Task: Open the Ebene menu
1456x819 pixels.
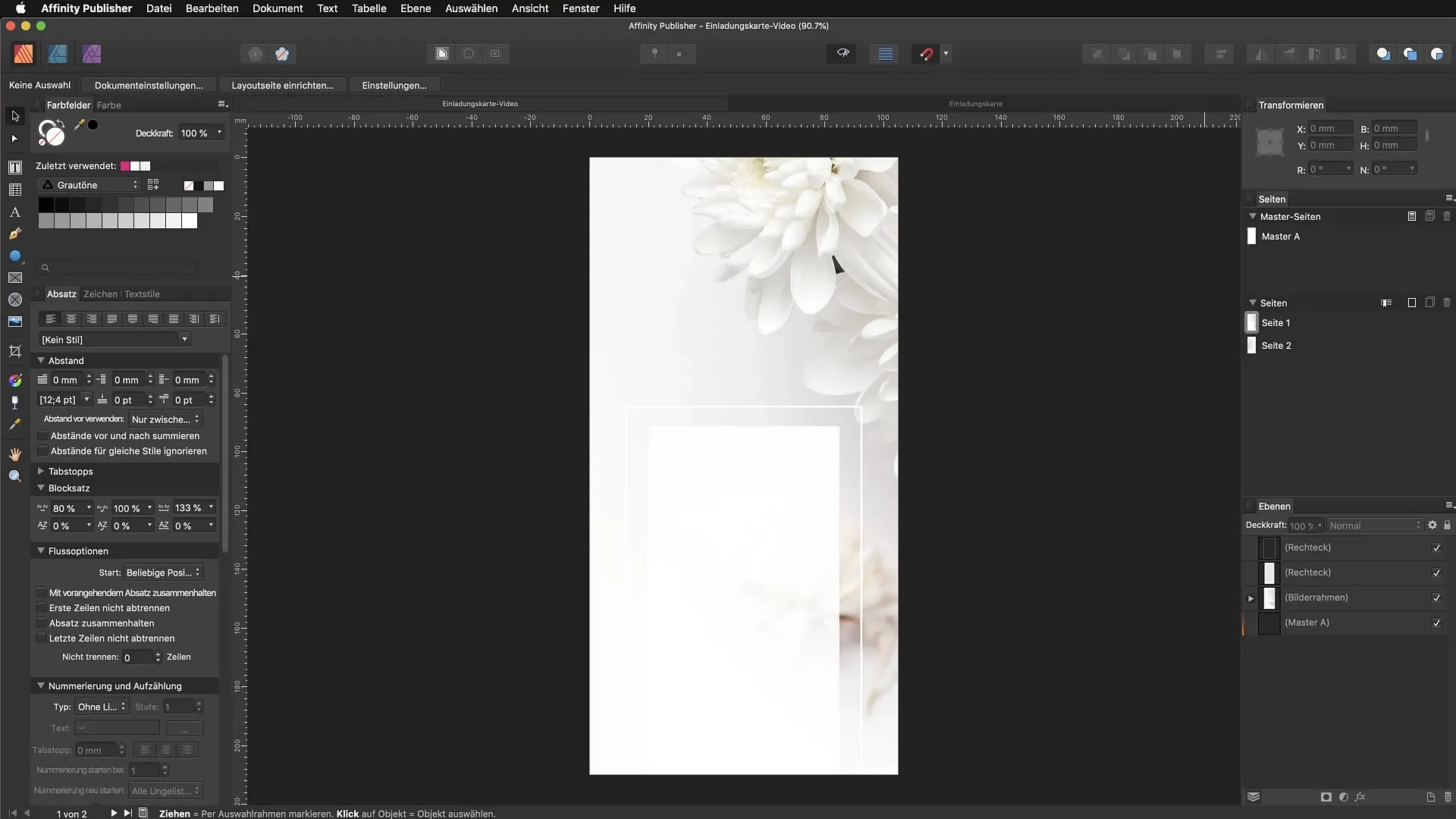Action: [416, 8]
